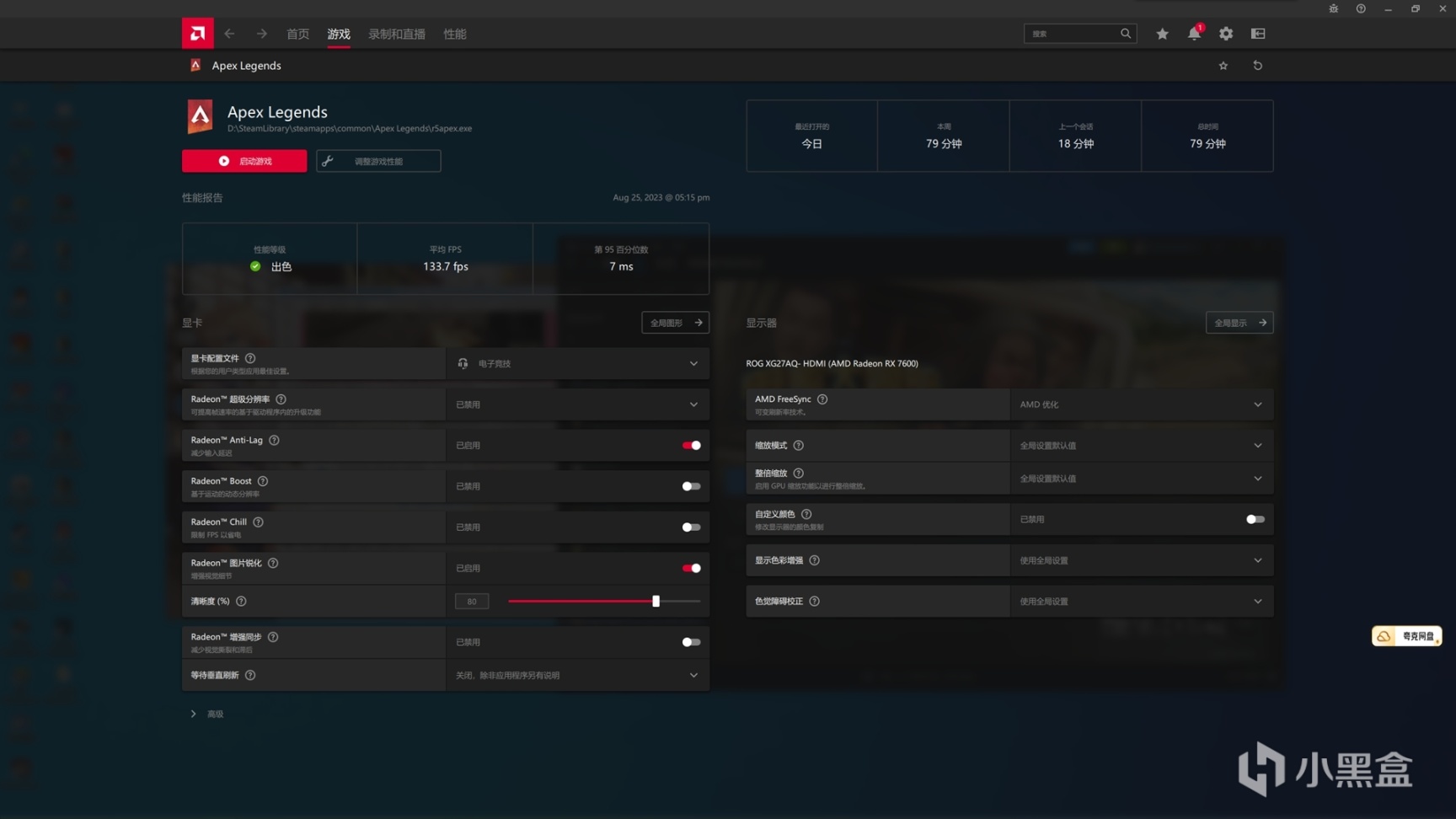
Task: Expand the 高级 section
Action: pos(207,714)
